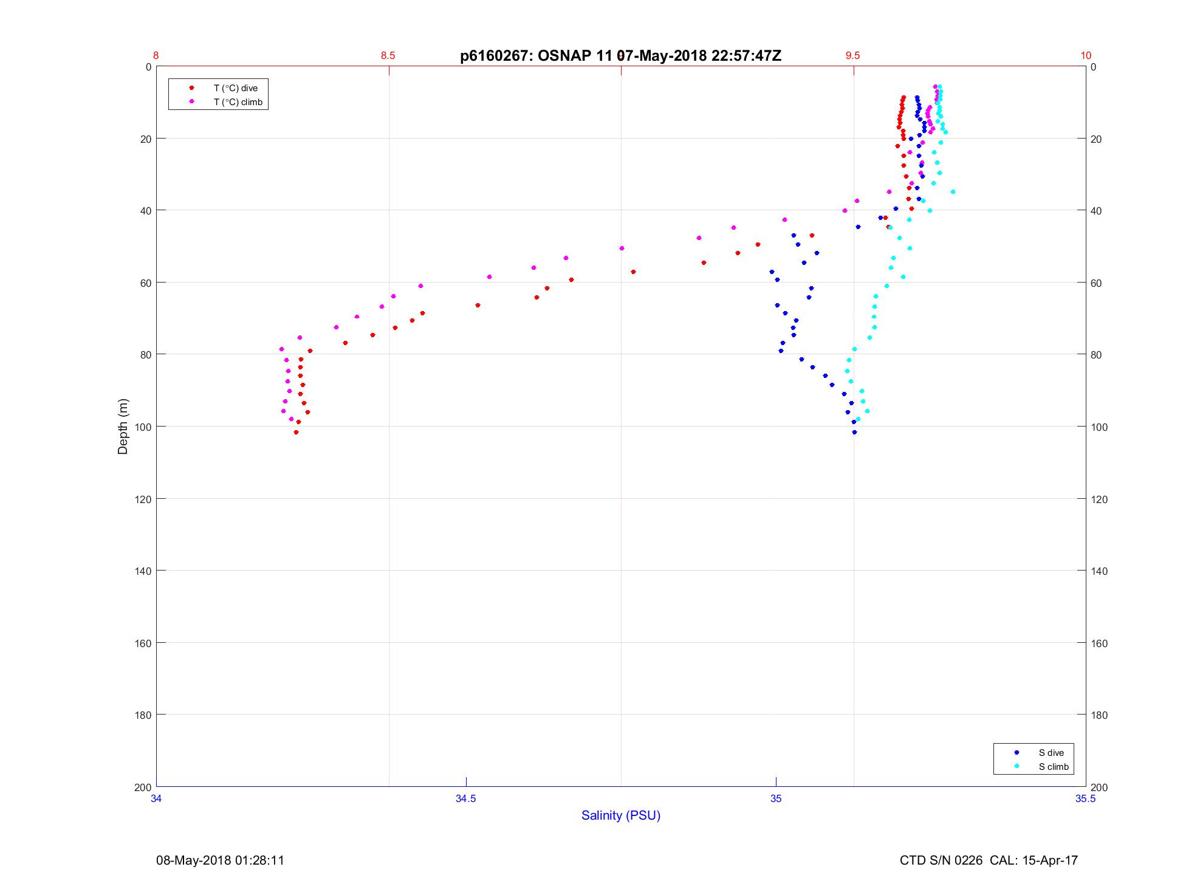Click the 120 tick on left depth axis
The height and width of the screenshot is (885, 1200).
point(143,499)
